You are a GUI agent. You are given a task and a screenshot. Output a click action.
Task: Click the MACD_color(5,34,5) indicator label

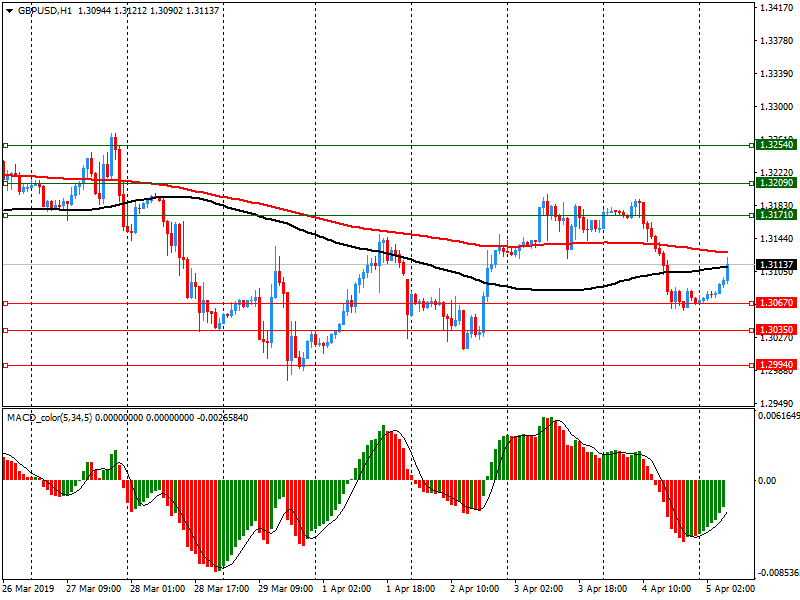50,416
